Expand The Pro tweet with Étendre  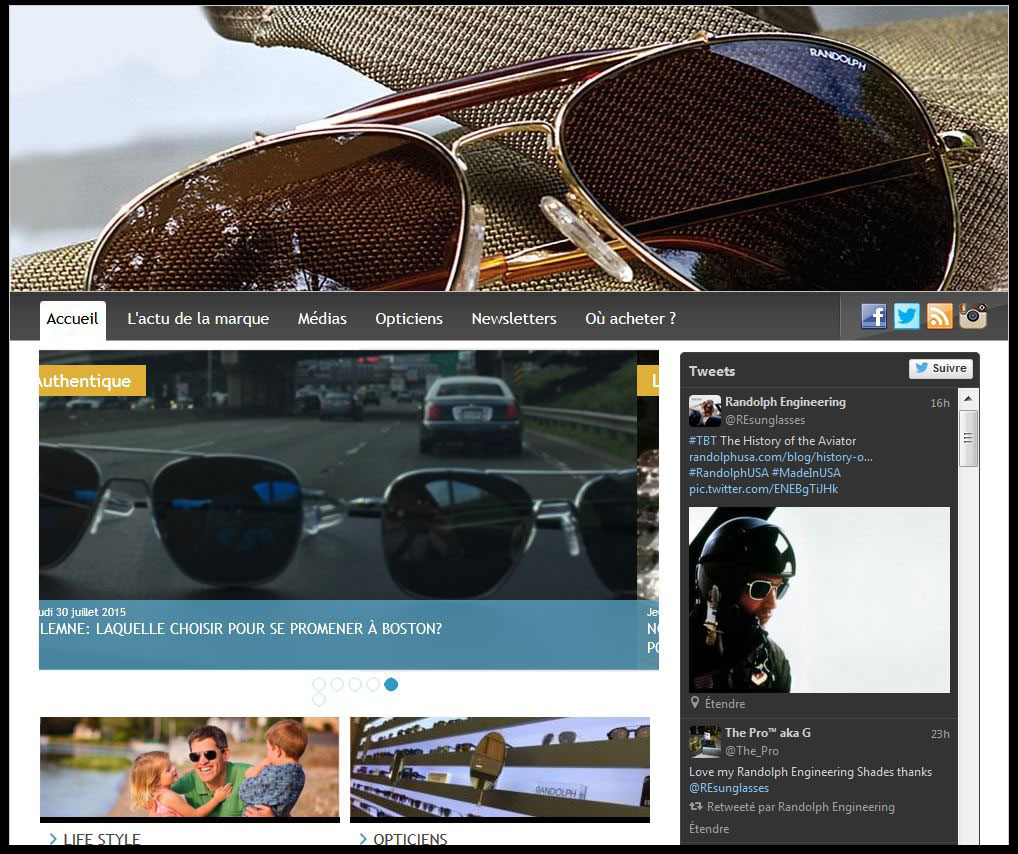pyautogui.click(x=709, y=829)
